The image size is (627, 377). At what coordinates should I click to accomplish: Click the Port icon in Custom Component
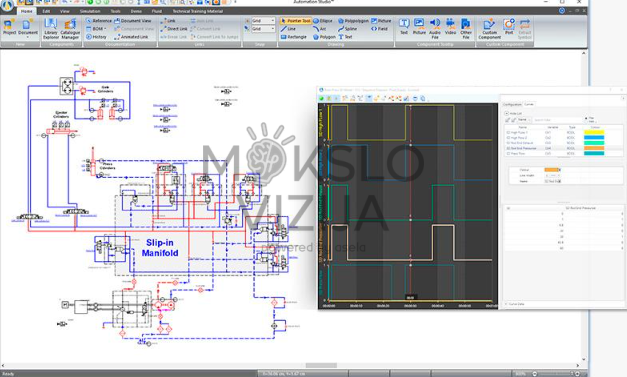[x=509, y=26]
